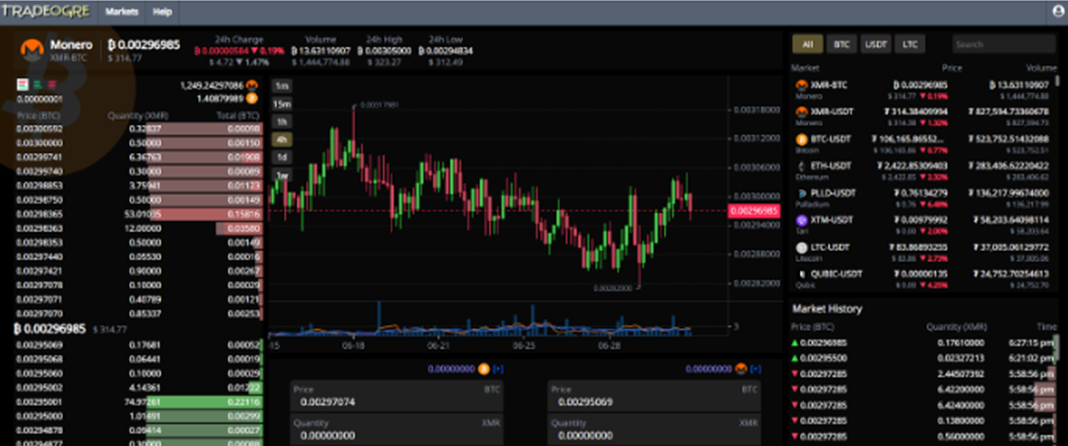Sort market list by Volume header
The height and width of the screenshot is (446, 1068).
tap(1041, 68)
